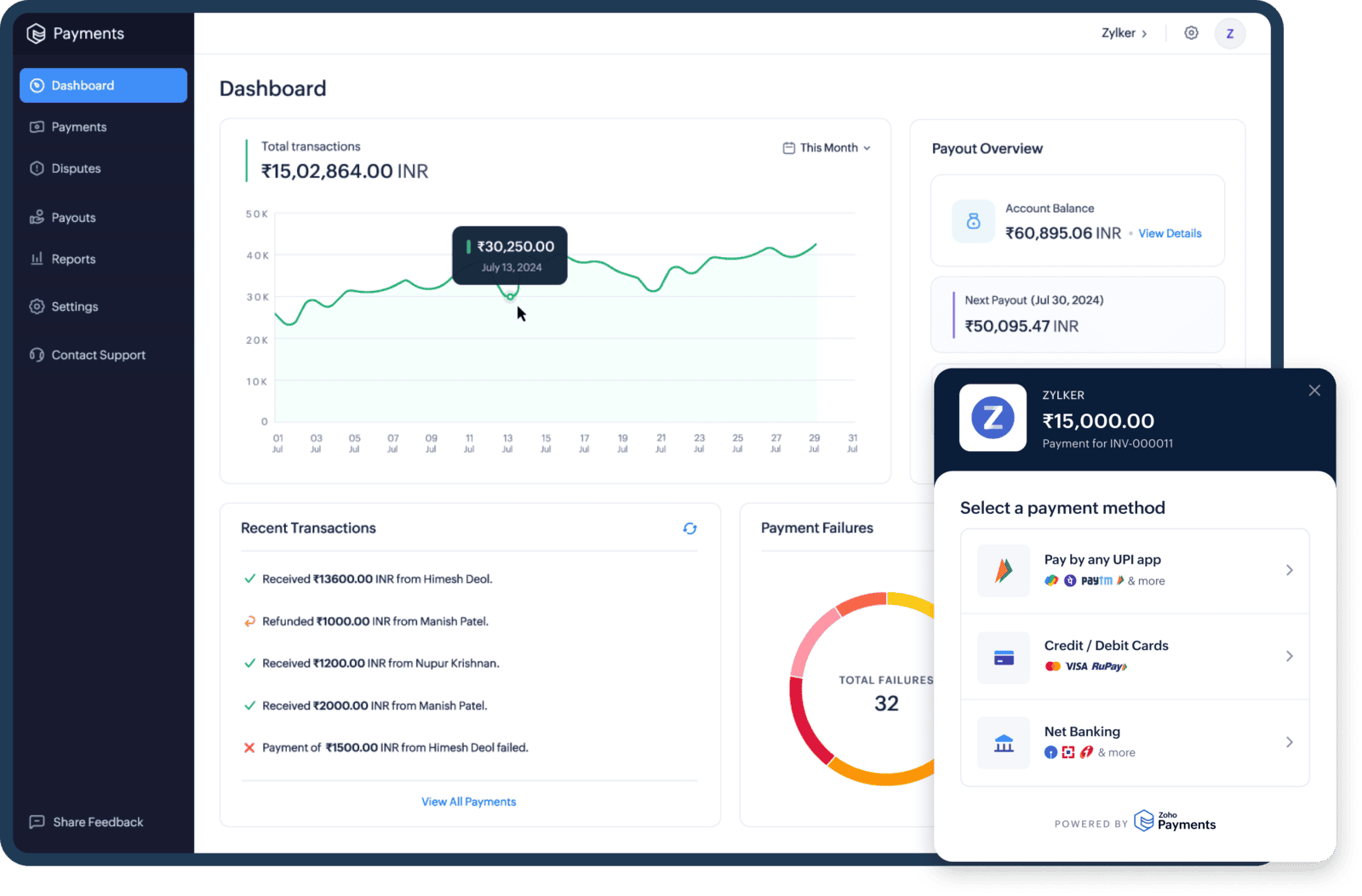Open settings via the top gear icon
The width and height of the screenshot is (1362, 896).
click(1191, 33)
